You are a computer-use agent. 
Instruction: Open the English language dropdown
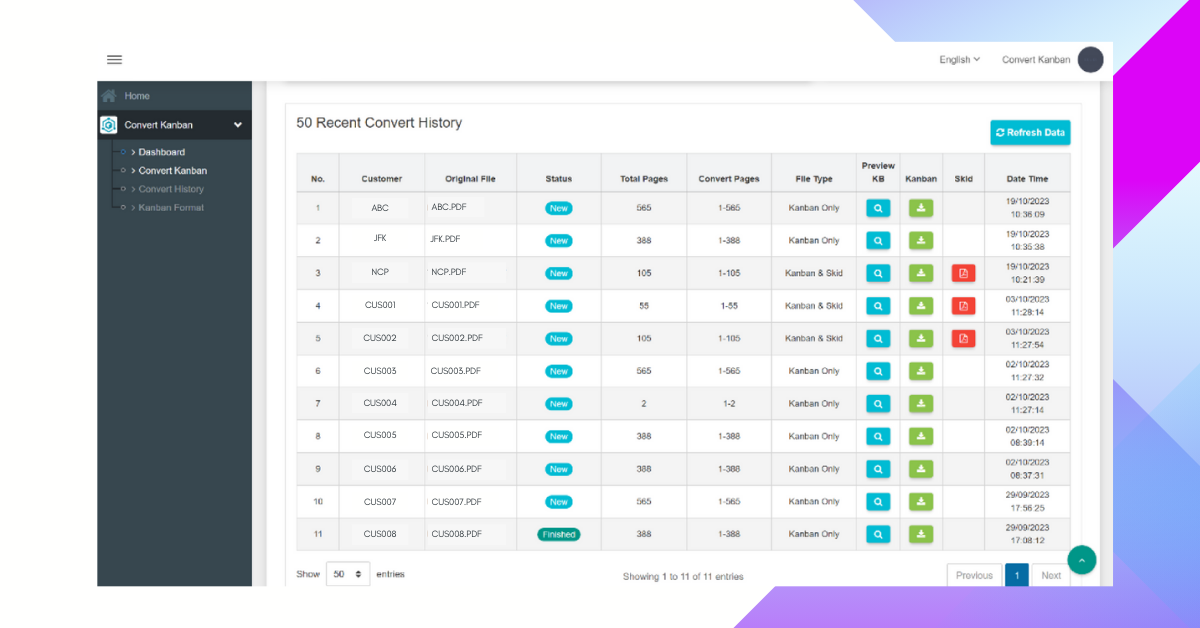959,60
